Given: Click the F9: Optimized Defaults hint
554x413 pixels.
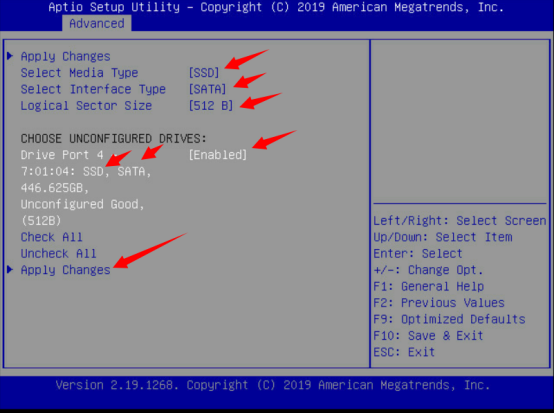Looking at the screenshot, I should 449,319.
